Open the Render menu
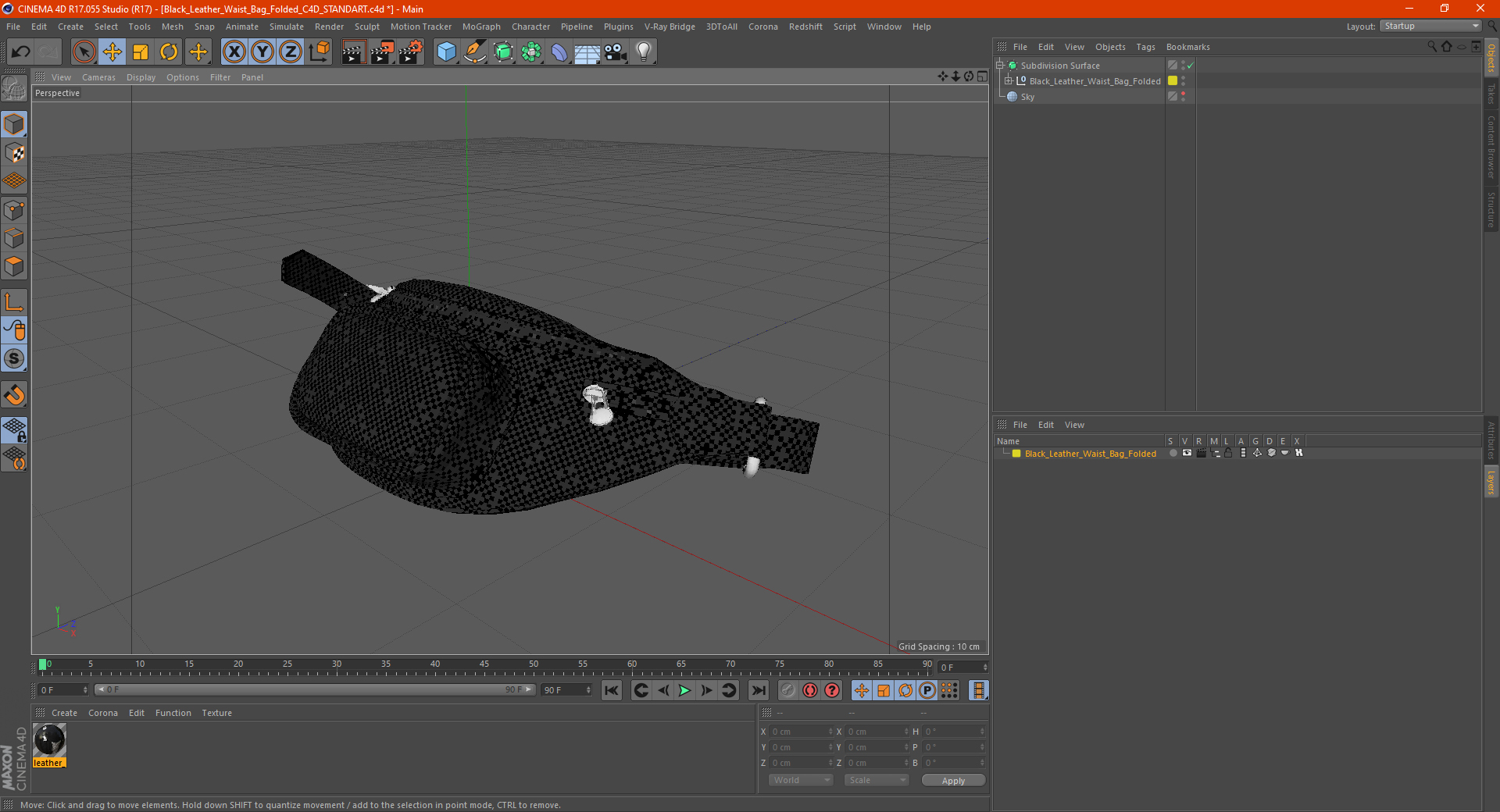The image size is (1500, 812). [329, 27]
